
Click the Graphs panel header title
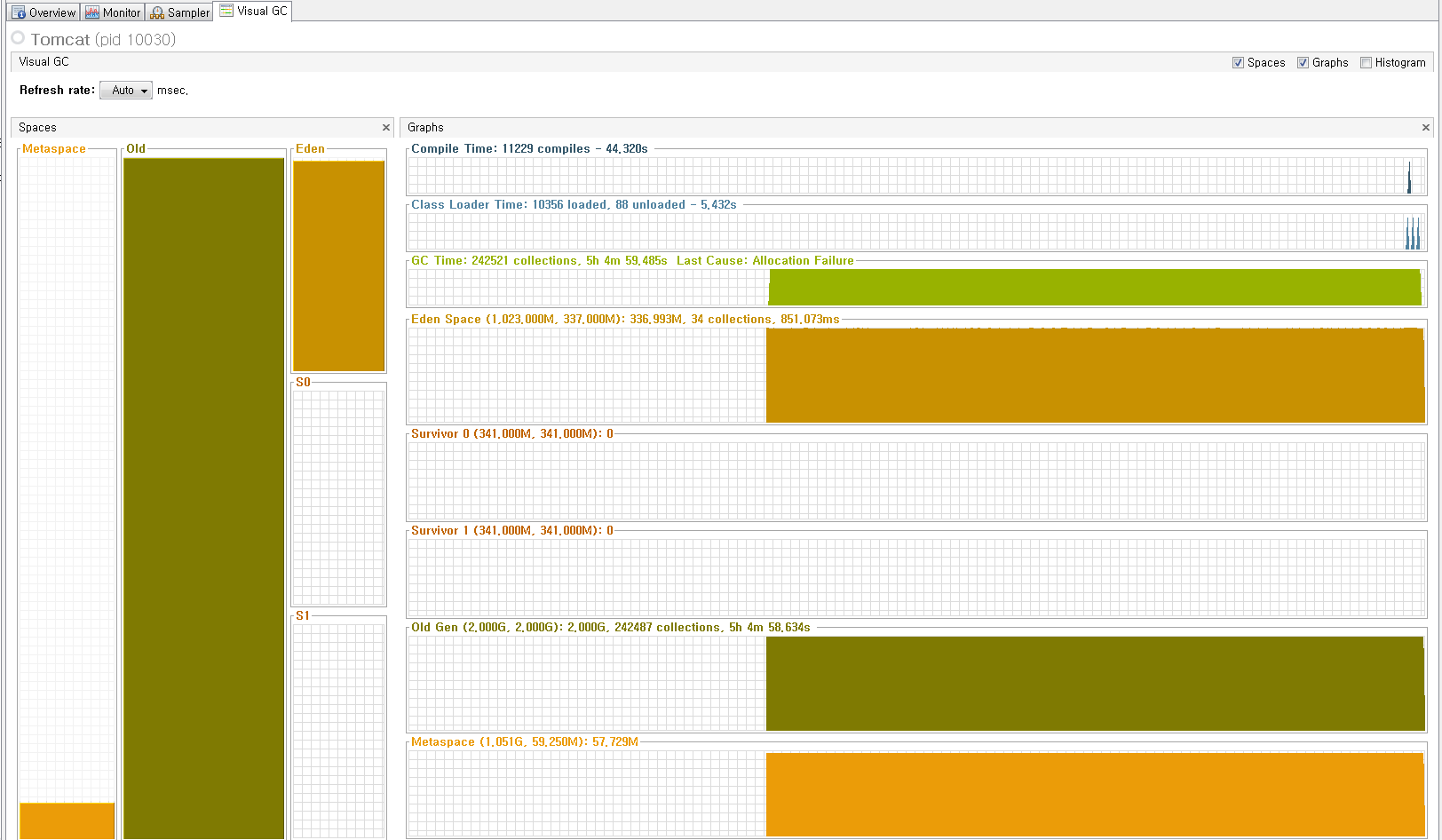(x=425, y=128)
